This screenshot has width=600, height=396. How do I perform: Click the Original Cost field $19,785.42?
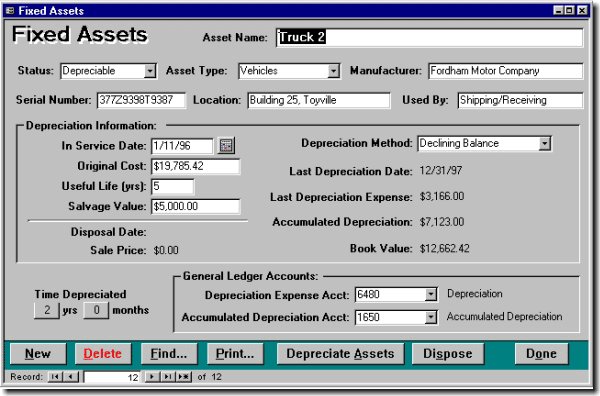[196, 166]
